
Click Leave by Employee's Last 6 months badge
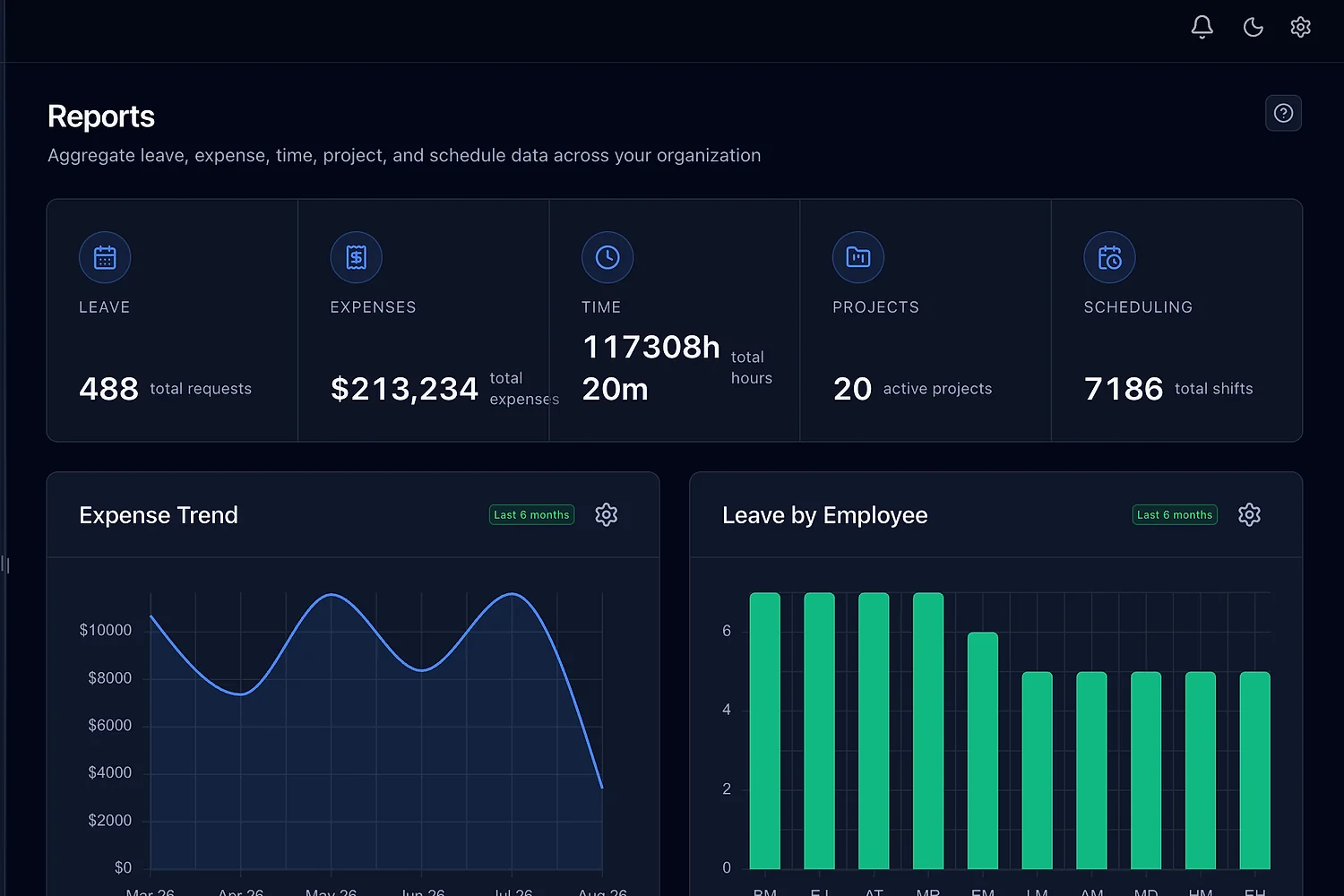[x=1175, y=515]
